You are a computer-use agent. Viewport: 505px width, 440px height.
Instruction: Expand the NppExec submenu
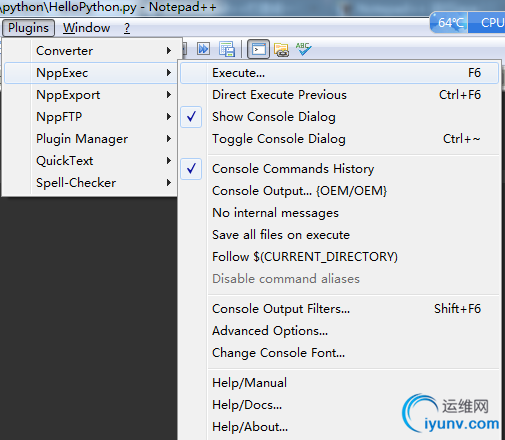pyautogui.click(x=91, y=73)
